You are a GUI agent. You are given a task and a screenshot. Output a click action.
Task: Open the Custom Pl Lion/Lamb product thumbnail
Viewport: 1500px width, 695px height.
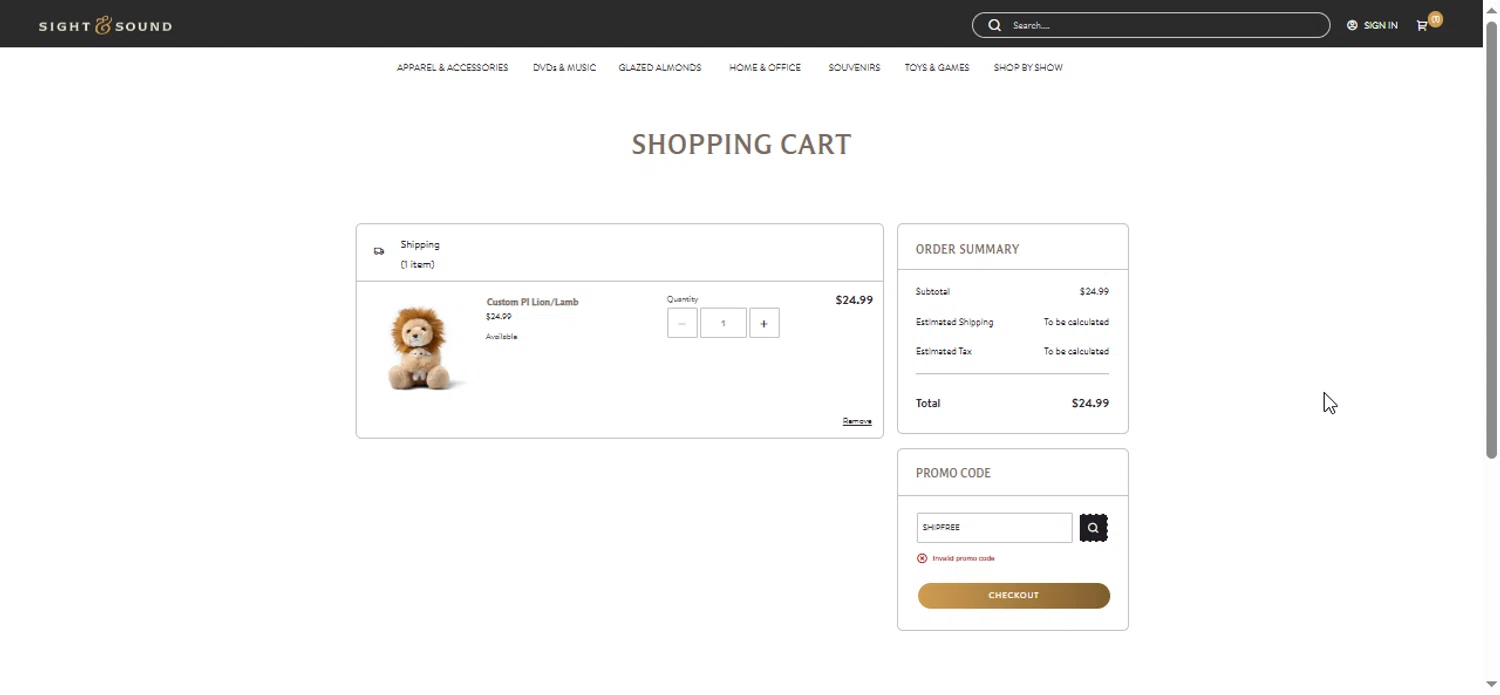420,346
